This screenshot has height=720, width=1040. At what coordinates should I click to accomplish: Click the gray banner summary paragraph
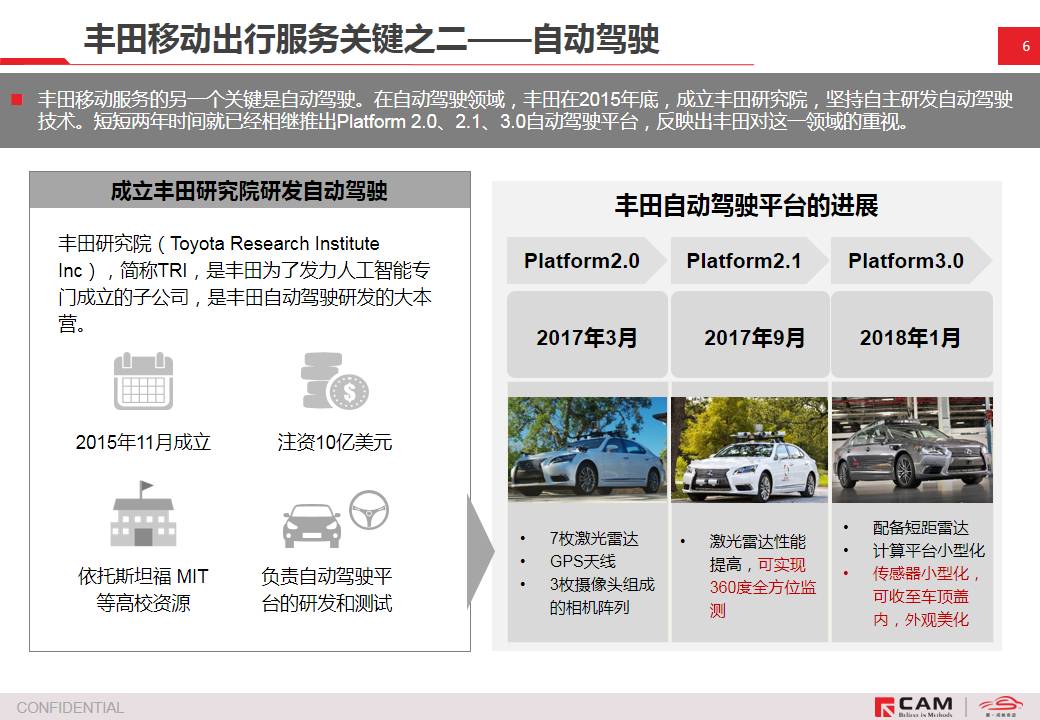[x=524, y=110]
